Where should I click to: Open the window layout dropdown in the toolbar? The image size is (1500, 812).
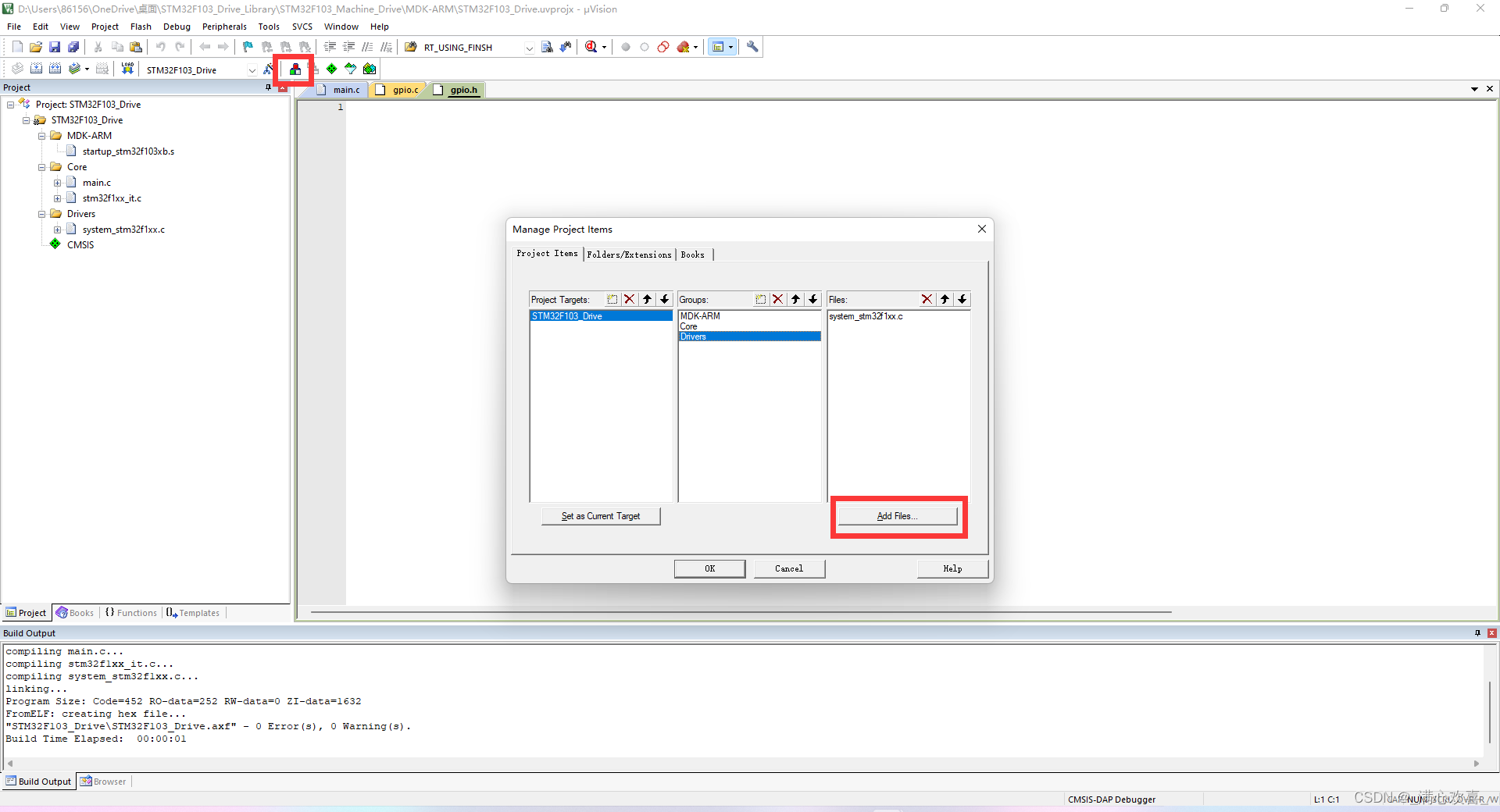(730, 47)
